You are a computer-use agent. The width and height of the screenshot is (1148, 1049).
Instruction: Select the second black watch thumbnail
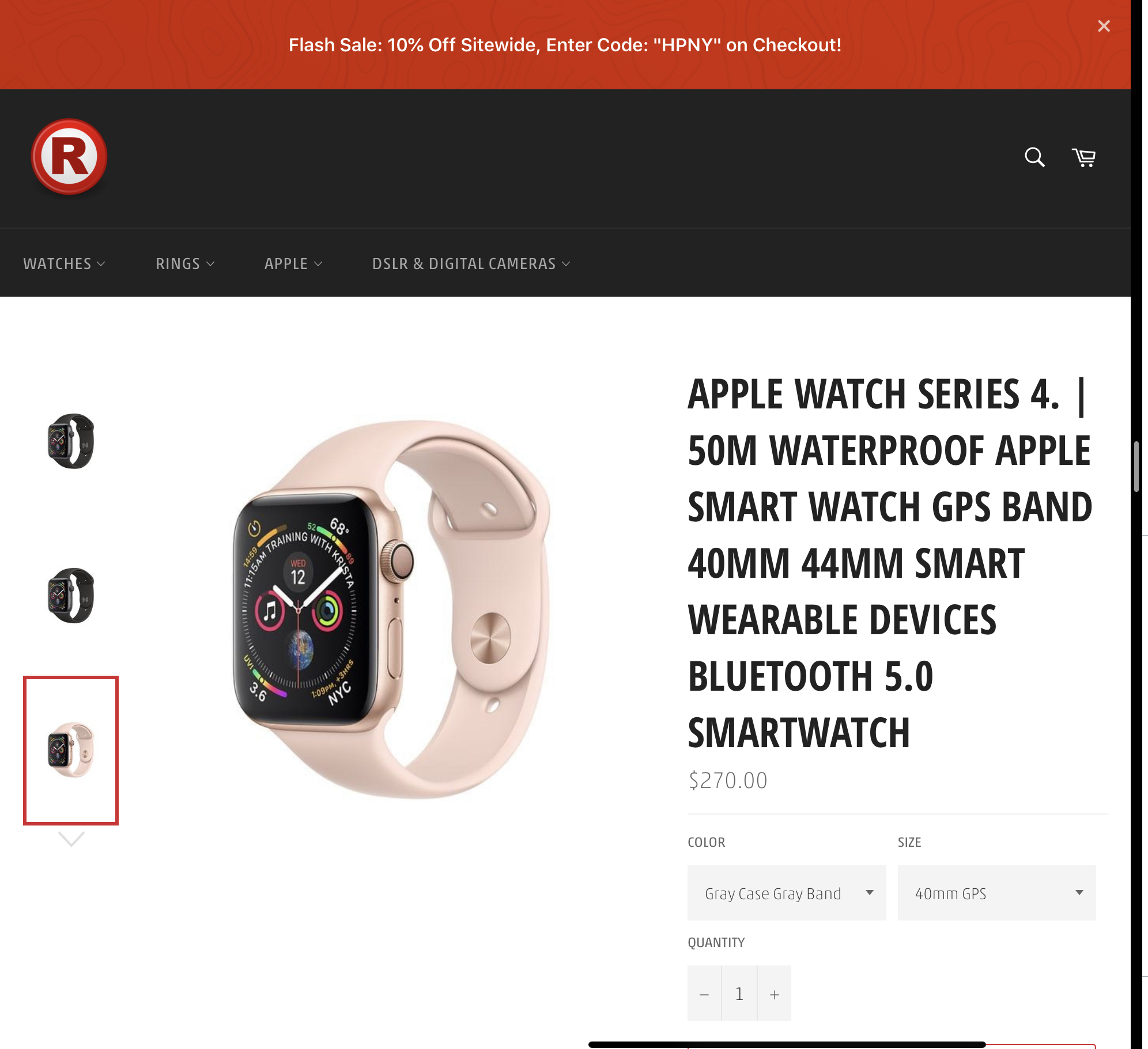click(71, 596)
